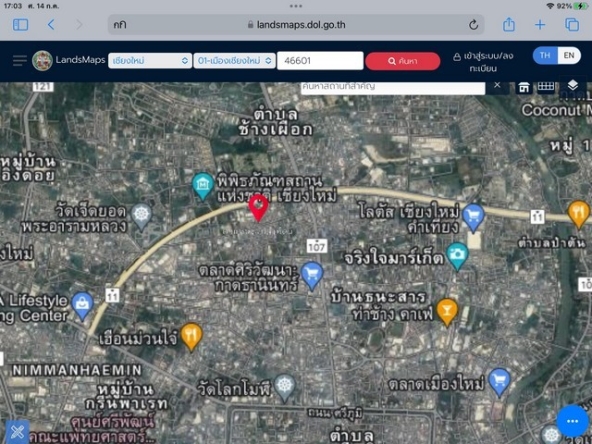Viewport: 592px width, 444px height.
Task: Open the Safari sidebar panel icon
Action: 20,25
